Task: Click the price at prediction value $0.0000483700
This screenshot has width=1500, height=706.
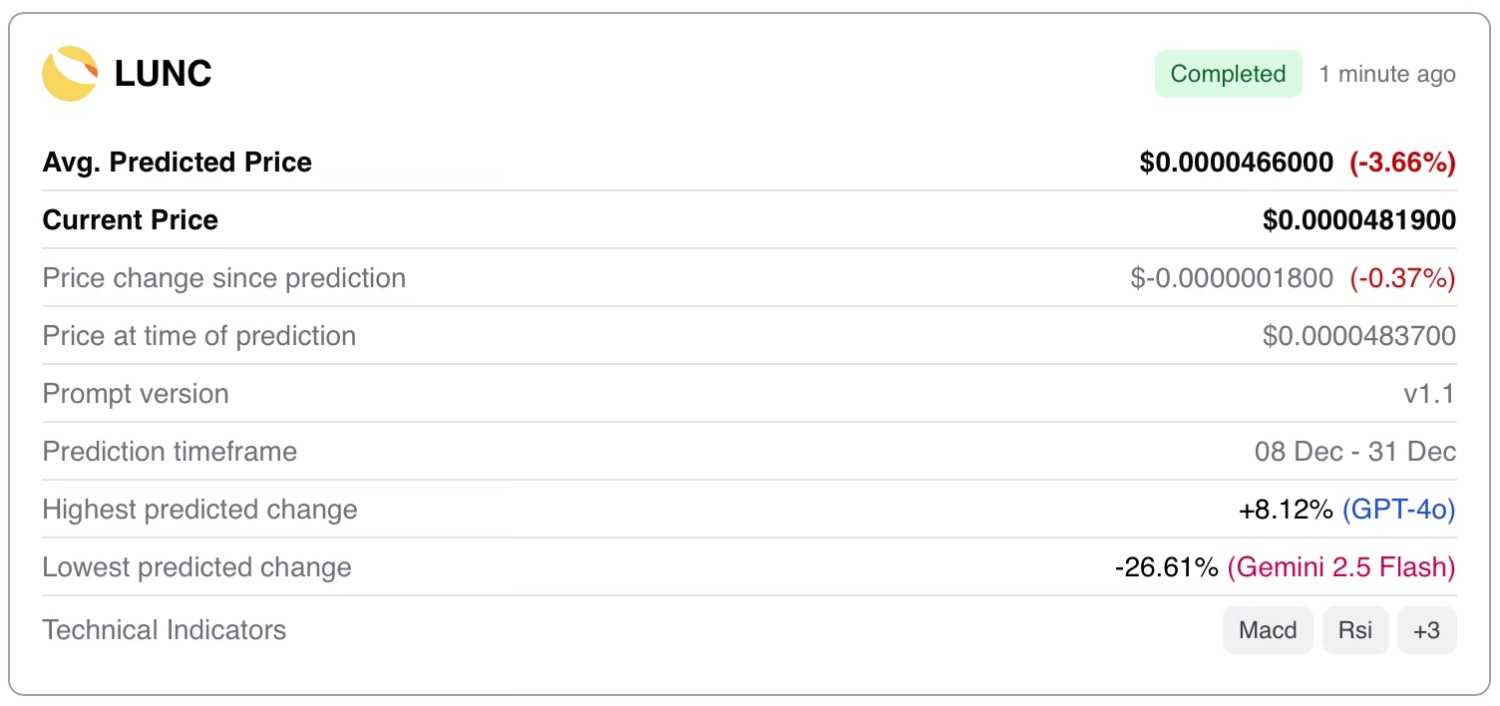Action: (x=1359, y=336)
